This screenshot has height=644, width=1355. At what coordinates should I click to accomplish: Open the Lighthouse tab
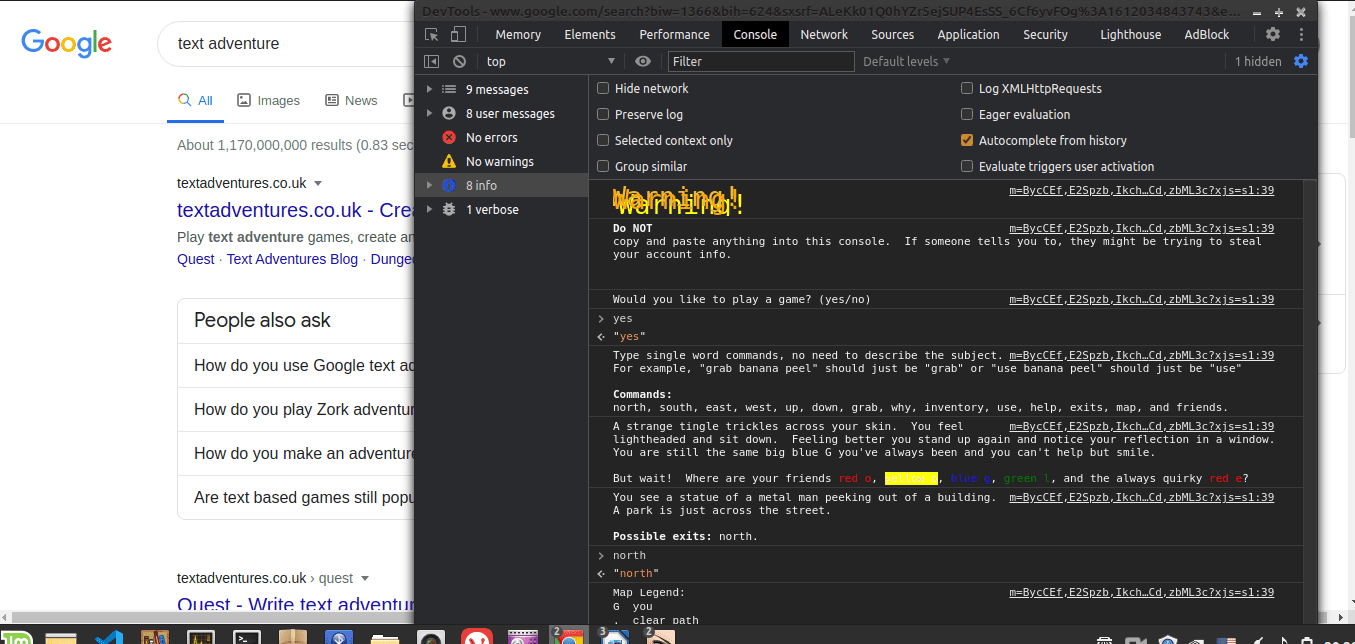(1131, 34)
